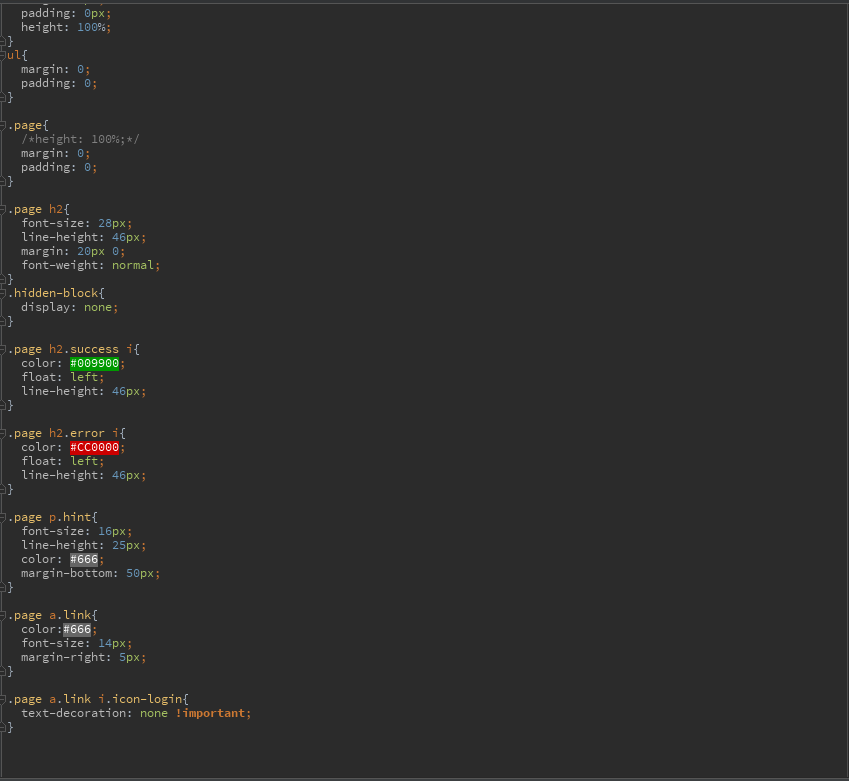Click the font-weight normal value
Screen dimensions: 849x781
click(x=133, y=266)
